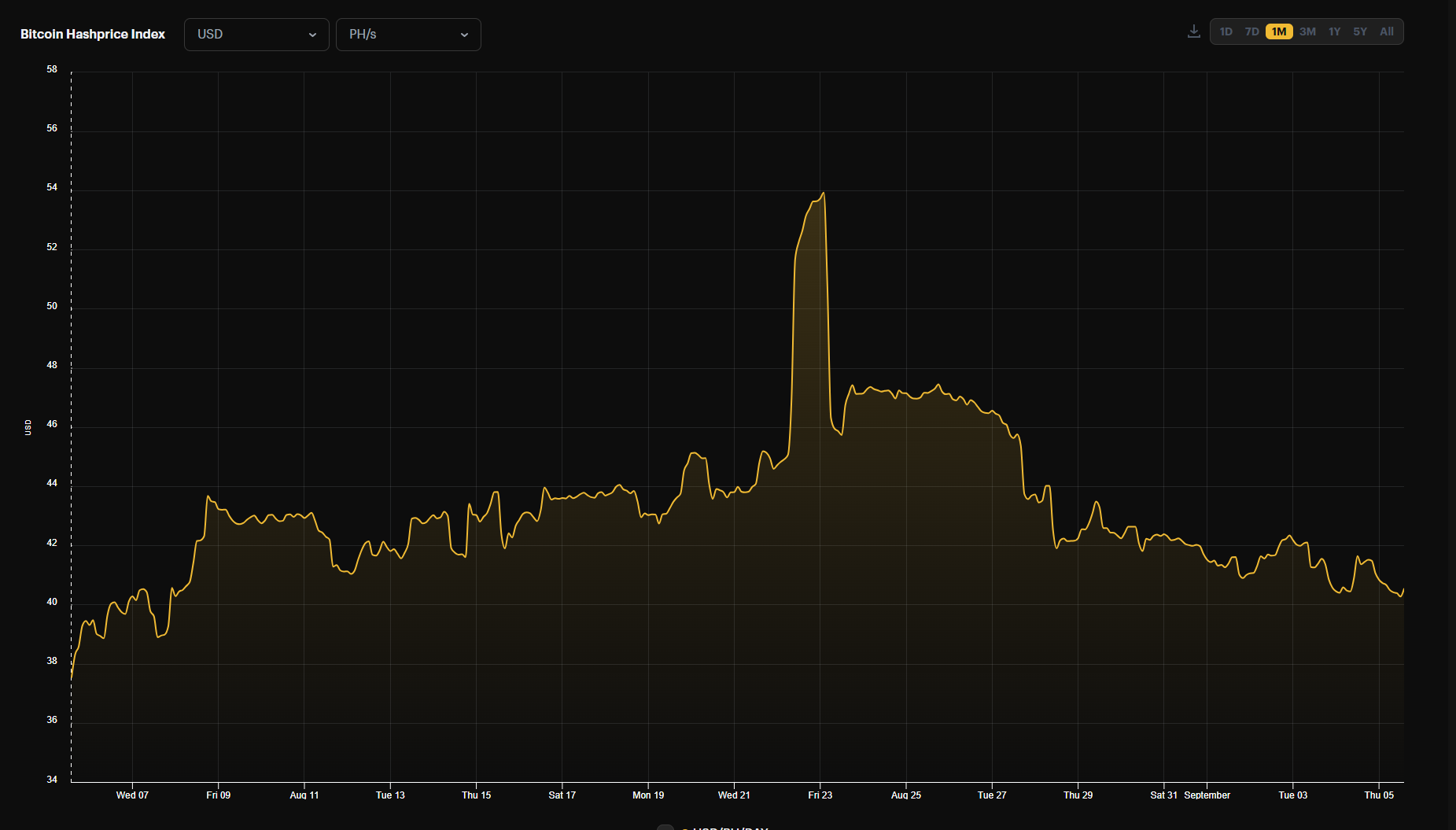Click the Aug 25 axis label
The width and height of the screenshot is (1456, 830).
906,795
